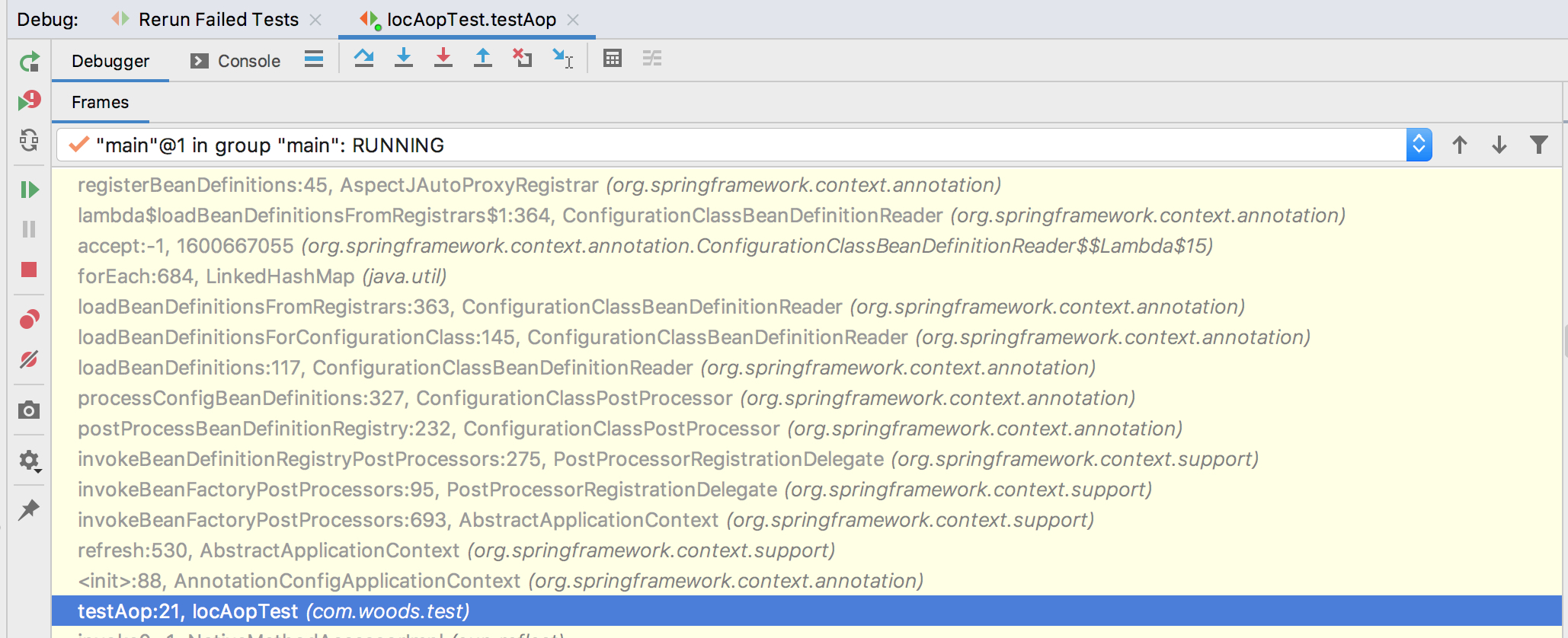
Task: Open the Rerun Failed Tests debug tab
Action: click(219, 20)
